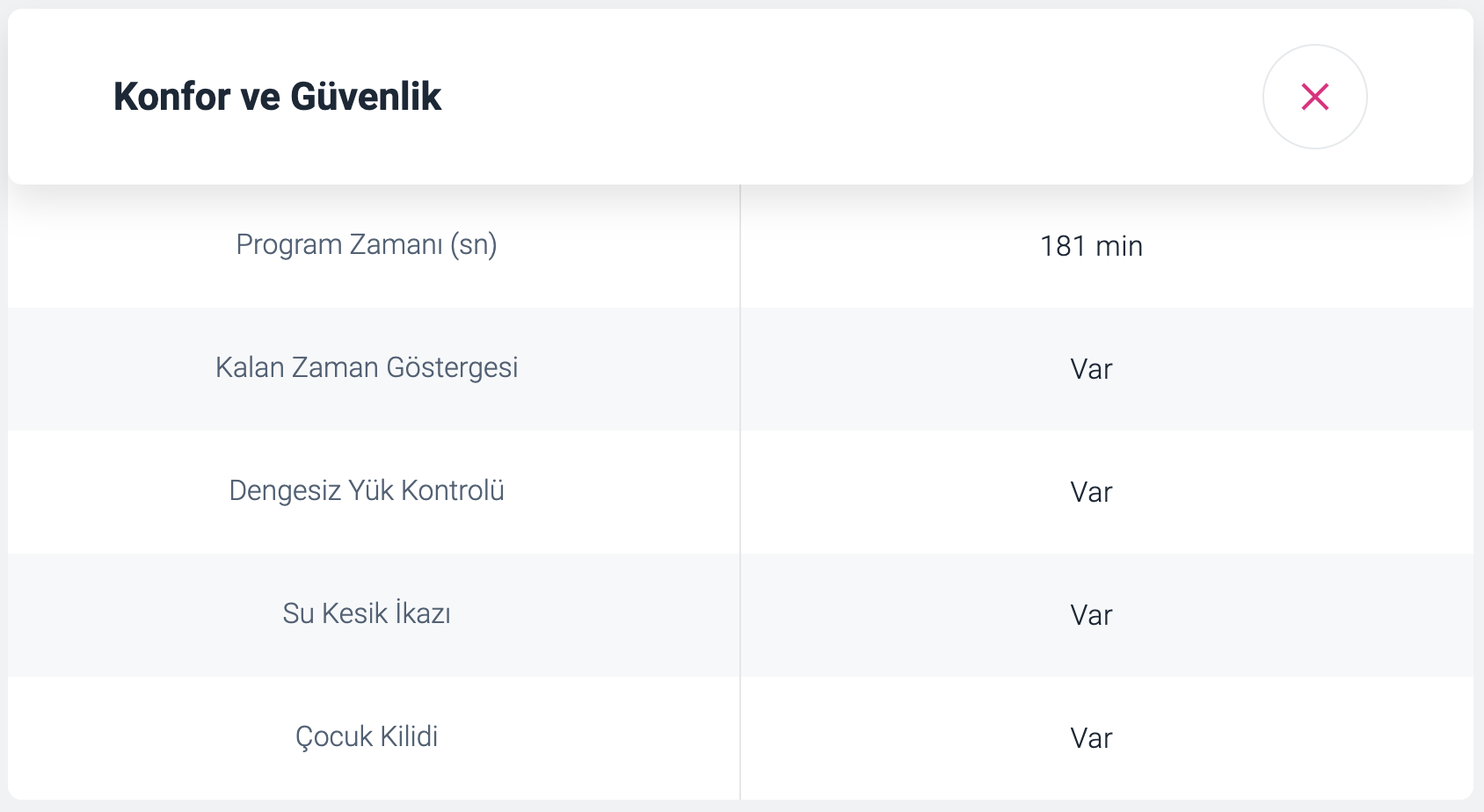This screenshot has width=1484, height=812.
Task: Close the Konfor ve Güvenlik panel
Action: tap(1314, 97)
